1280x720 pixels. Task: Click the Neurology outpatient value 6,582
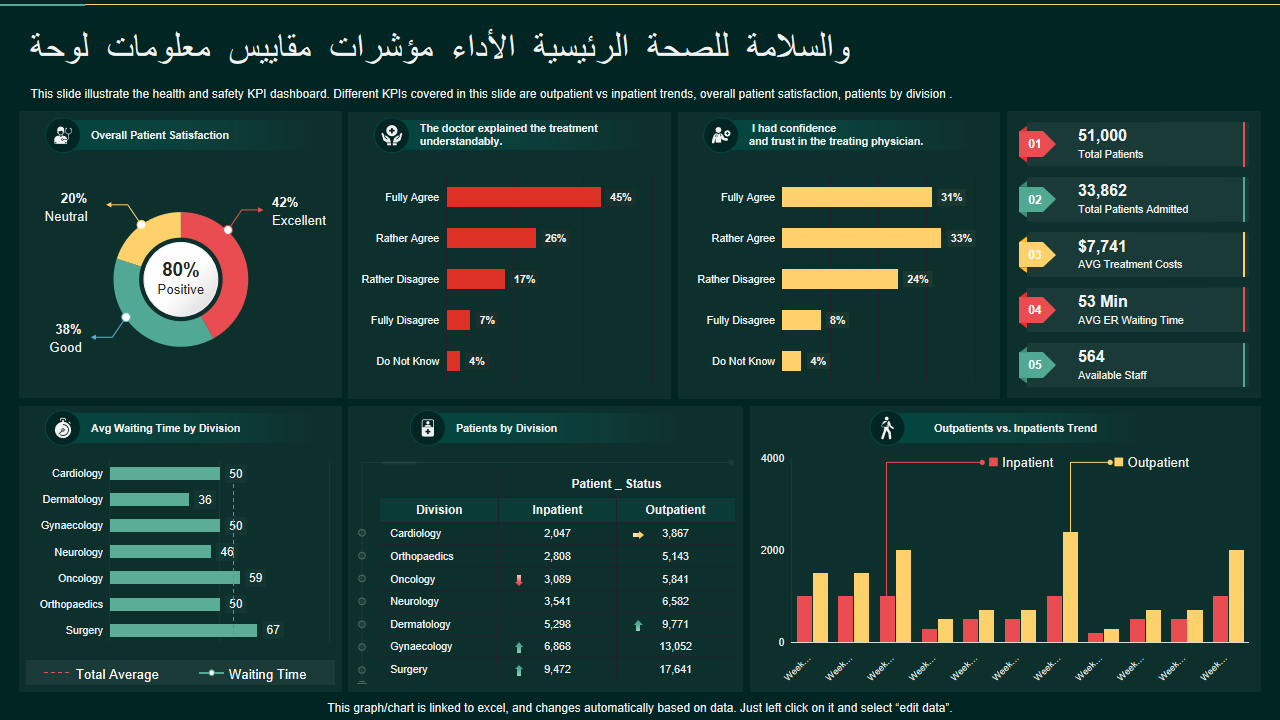click(675, 602)
